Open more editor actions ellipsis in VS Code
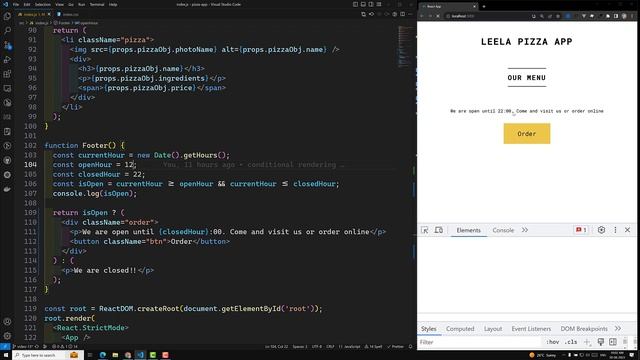640x360 pixels. (411, 14)
